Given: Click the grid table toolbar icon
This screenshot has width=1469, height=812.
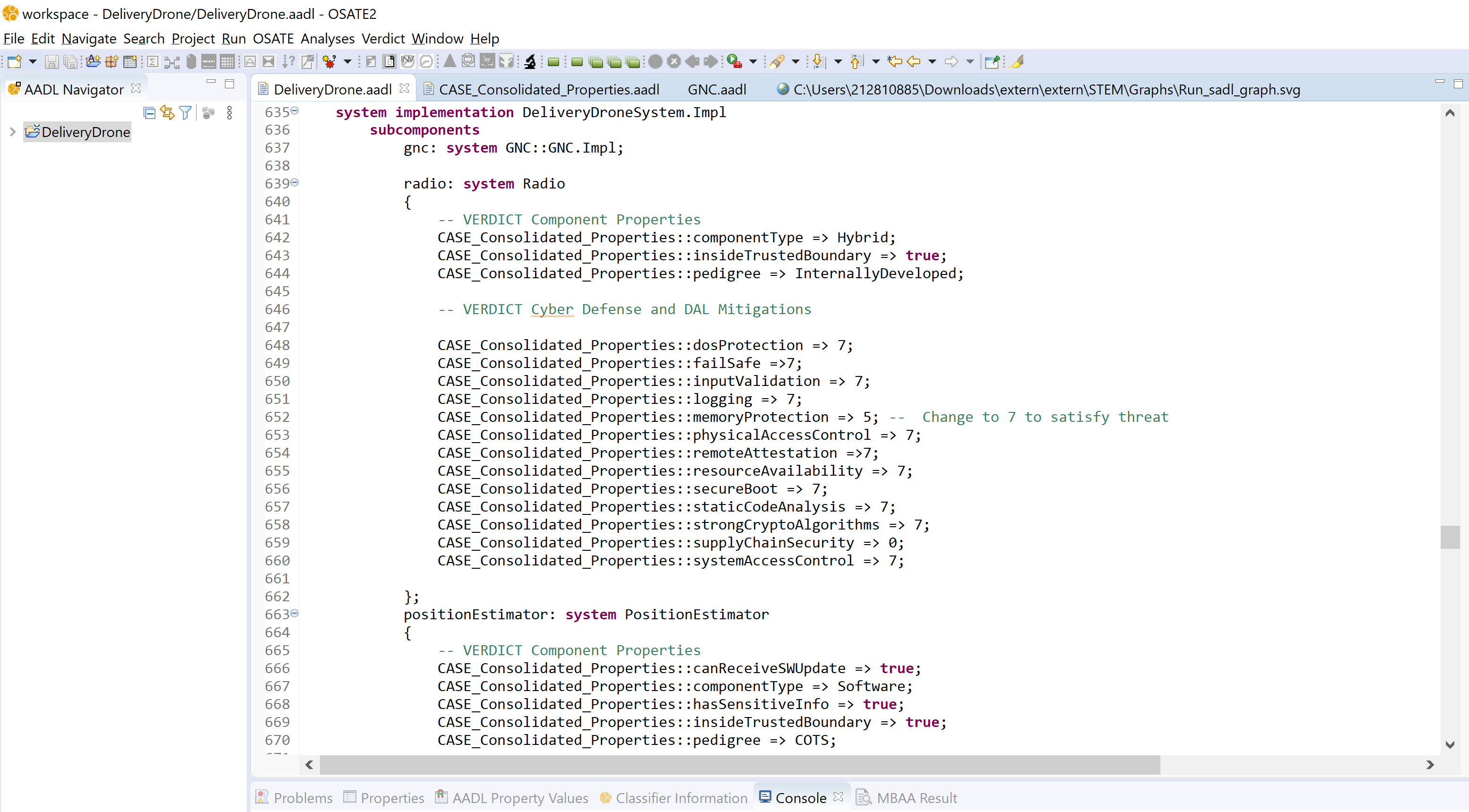Looking at the screenshot, I should pyautogui.click(x=227, y=61).
